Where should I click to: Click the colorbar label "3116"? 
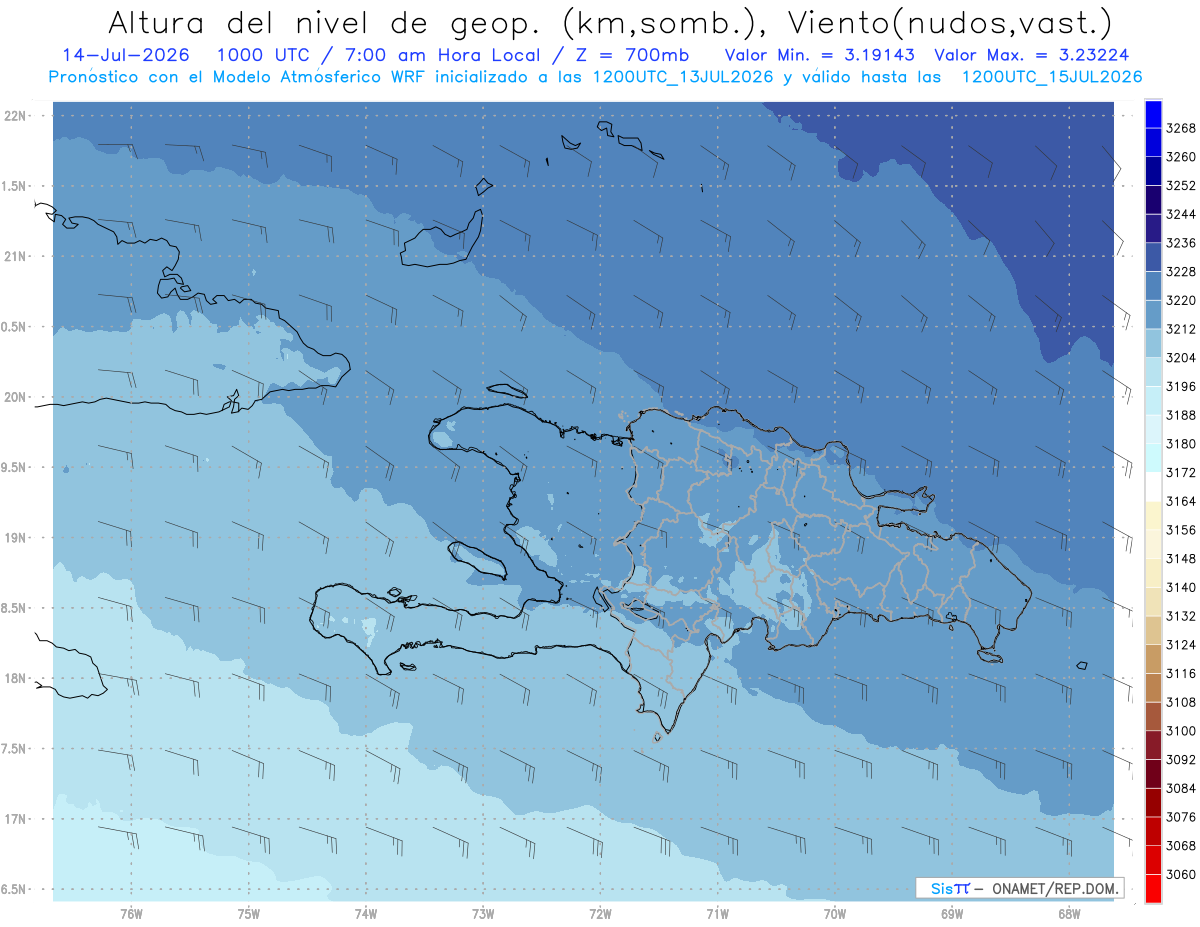point(1181,673)
